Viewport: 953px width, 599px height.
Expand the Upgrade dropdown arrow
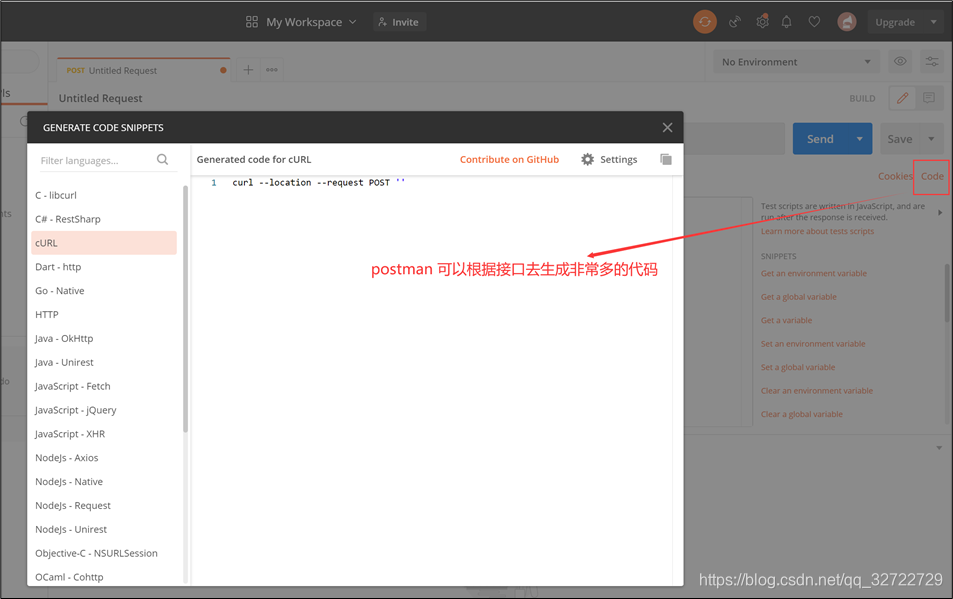click(x=934, y=22)
